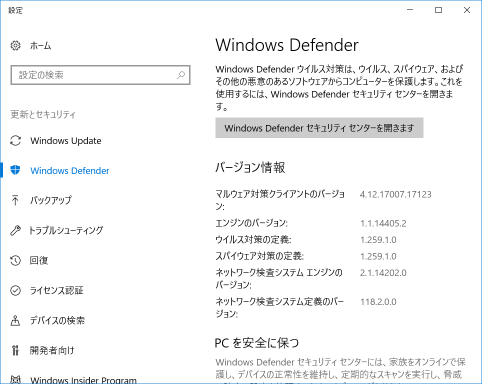482x384 pixels.
Task: Focus the 設定の検索 search field
Action: [x=100, y=75]
